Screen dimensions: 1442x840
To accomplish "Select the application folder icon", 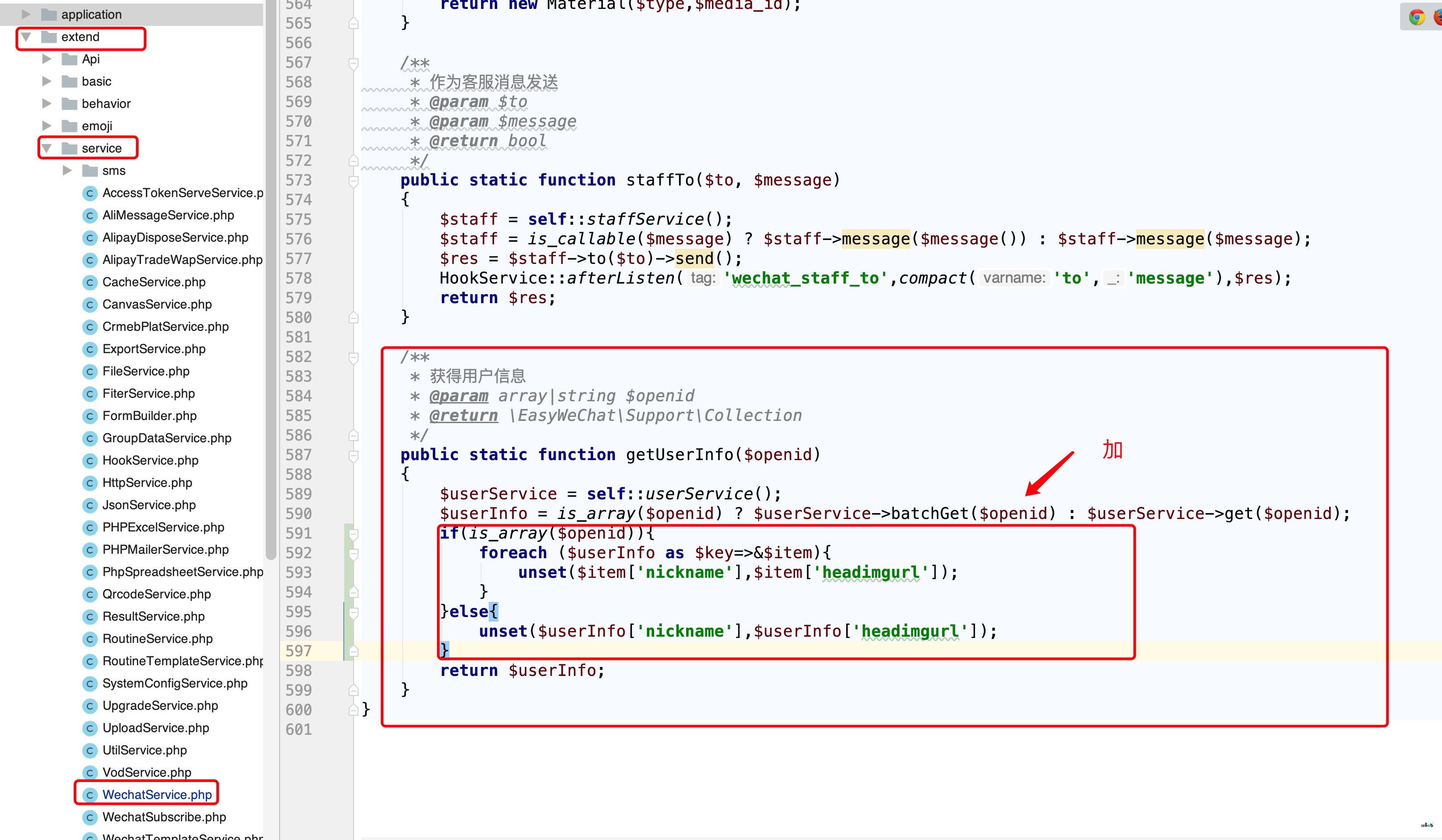I will coord(49,14).
